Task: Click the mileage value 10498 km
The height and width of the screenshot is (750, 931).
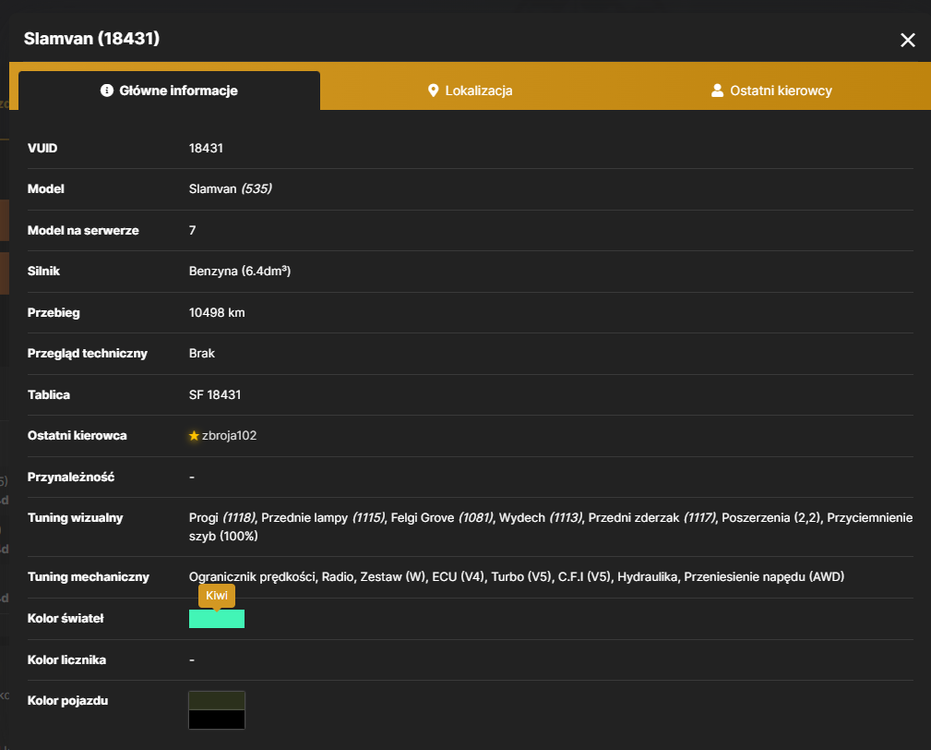Action: point(217,313)
